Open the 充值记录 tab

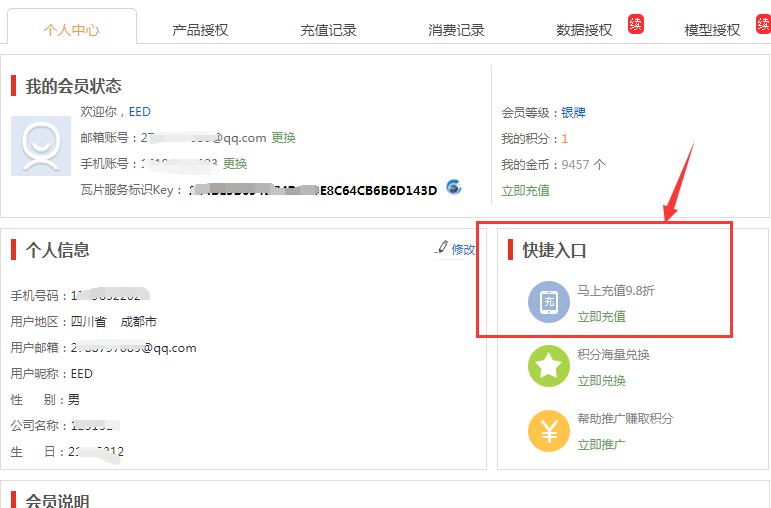[x=328, y=30]
